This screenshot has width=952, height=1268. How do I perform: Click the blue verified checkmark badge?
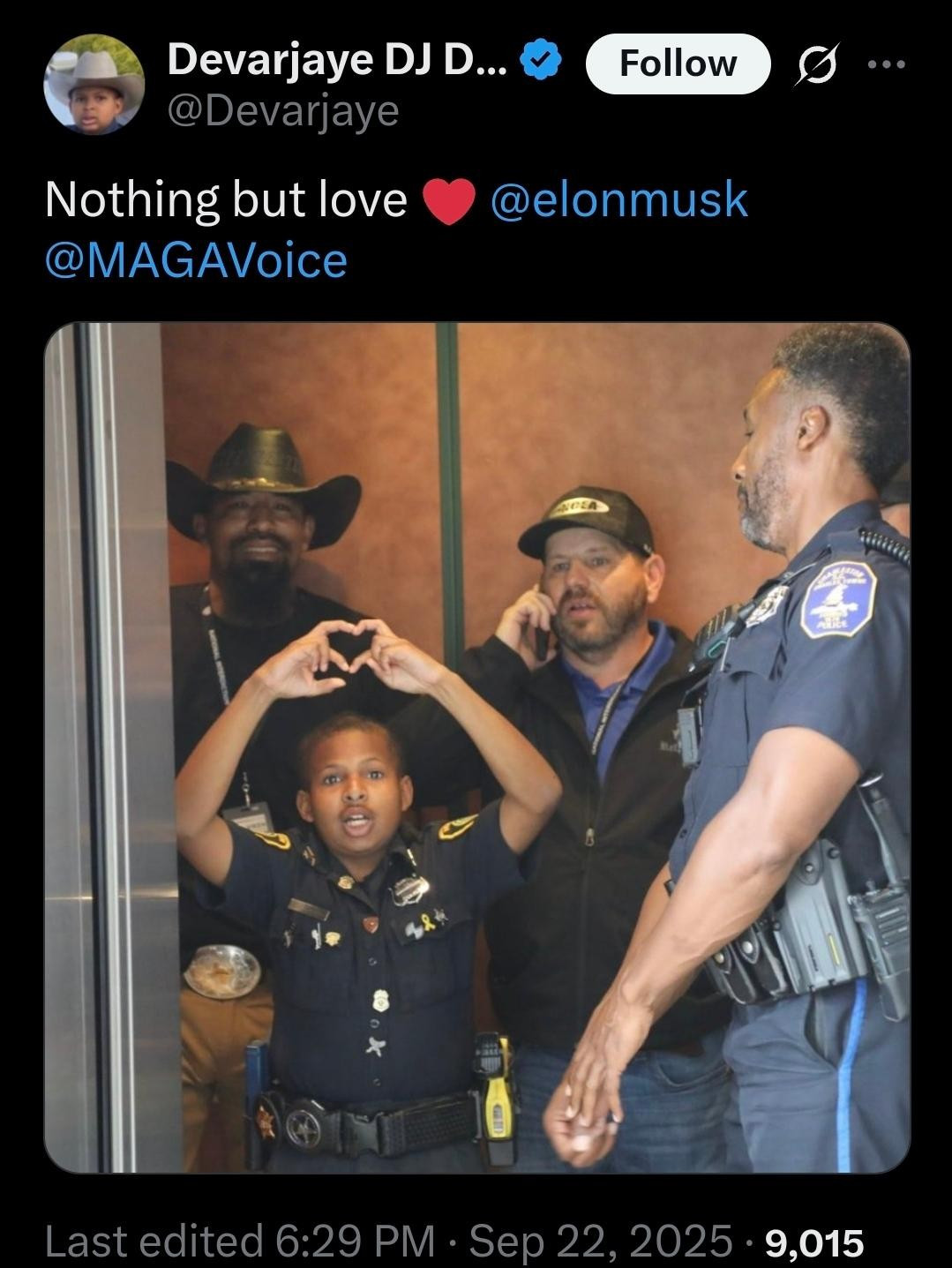(541, 61)
